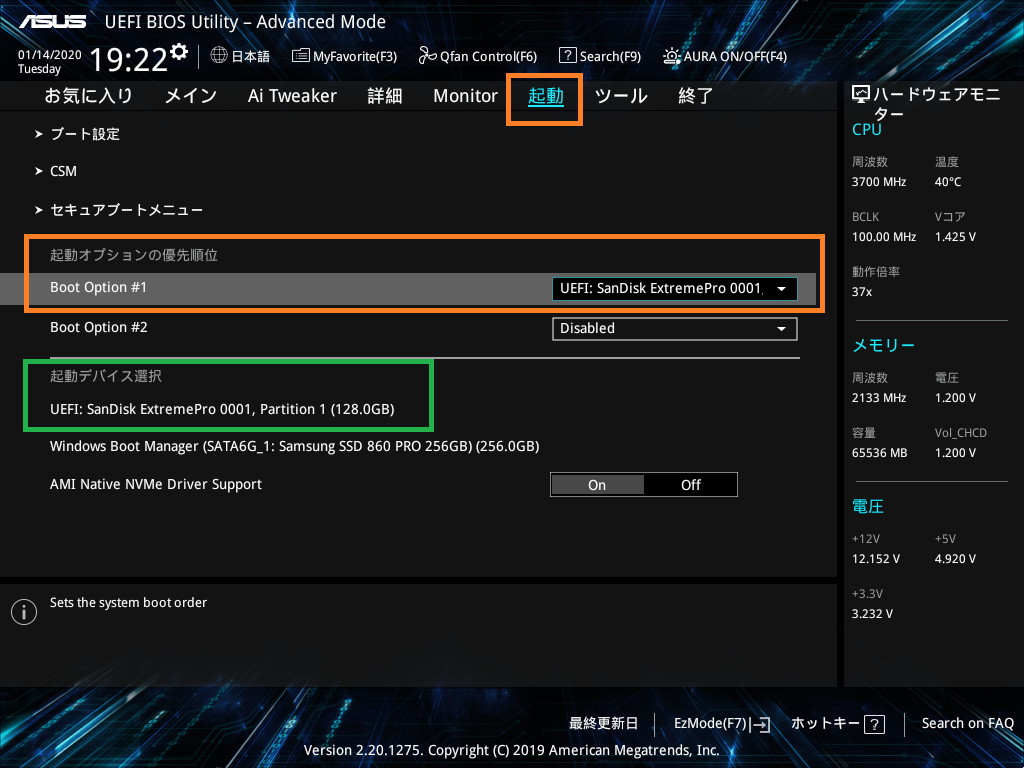Open MyFavorite(F3) from the top bar
The width and height of the screenshot is (1024, 768).
pyautogui.click(x=344, y=57)
